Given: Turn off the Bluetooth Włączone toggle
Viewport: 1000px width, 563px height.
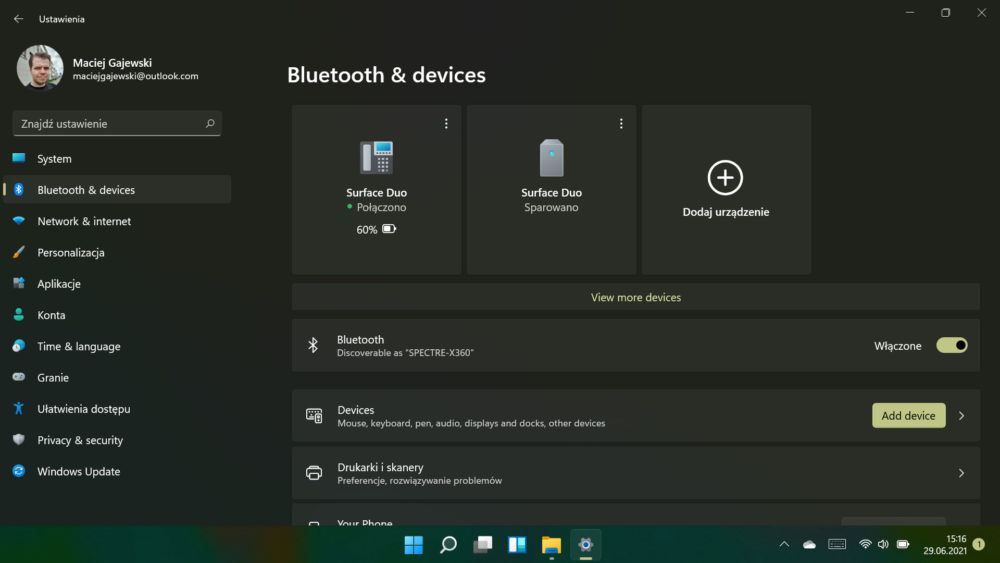Looking at the screenshot, I should 952,346.
